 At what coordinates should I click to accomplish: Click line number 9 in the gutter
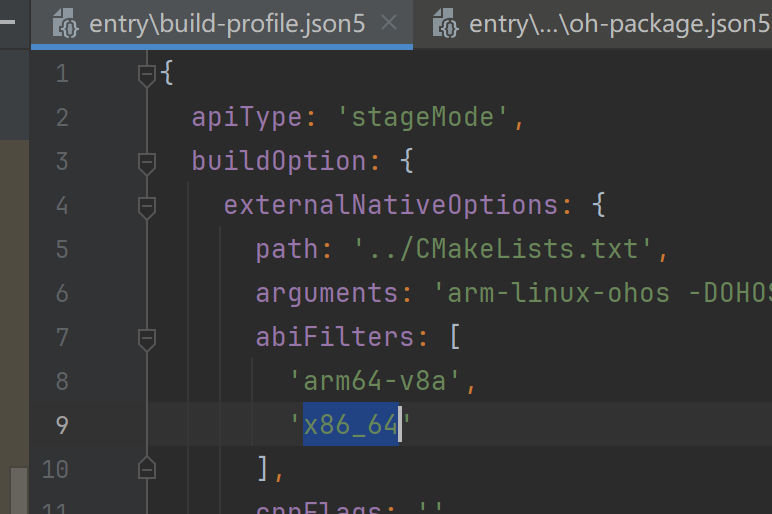[x=62, y=425]
